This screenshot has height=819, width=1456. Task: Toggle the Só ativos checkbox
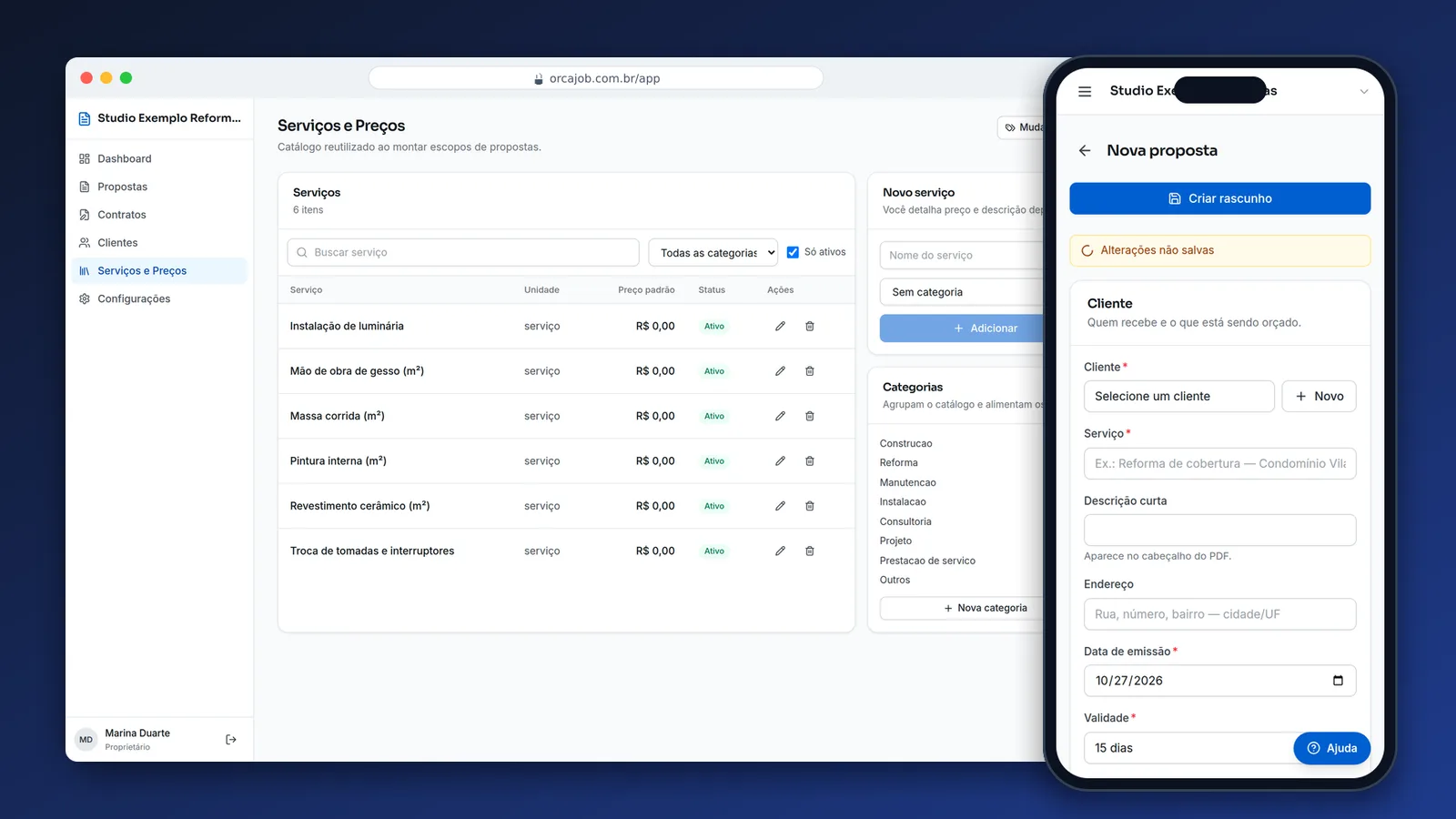(793, 252)
